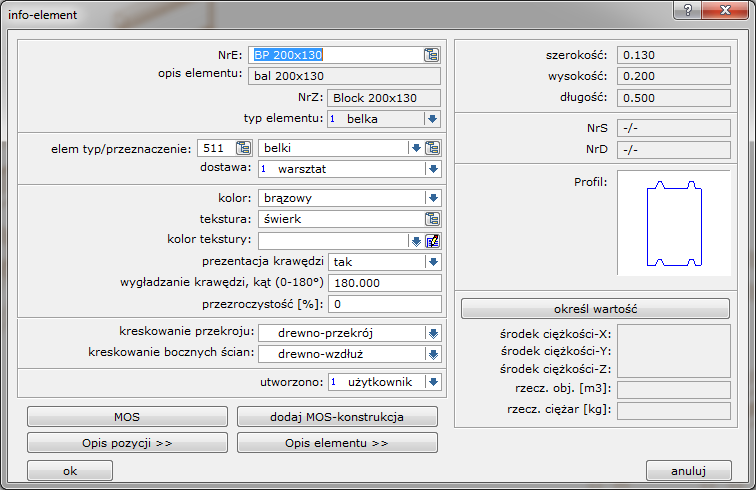Viewport: 756px width, 490px height.
Task: Open the browse icon right of belki dropdown
Action: pos(432,148)
